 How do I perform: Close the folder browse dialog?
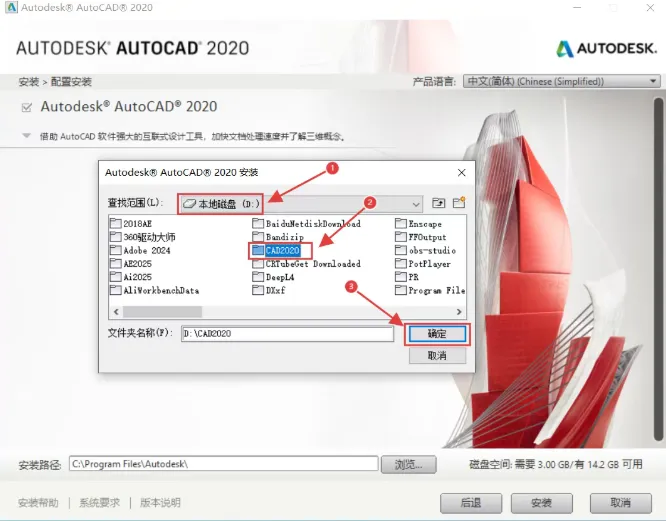click(461, 172)
